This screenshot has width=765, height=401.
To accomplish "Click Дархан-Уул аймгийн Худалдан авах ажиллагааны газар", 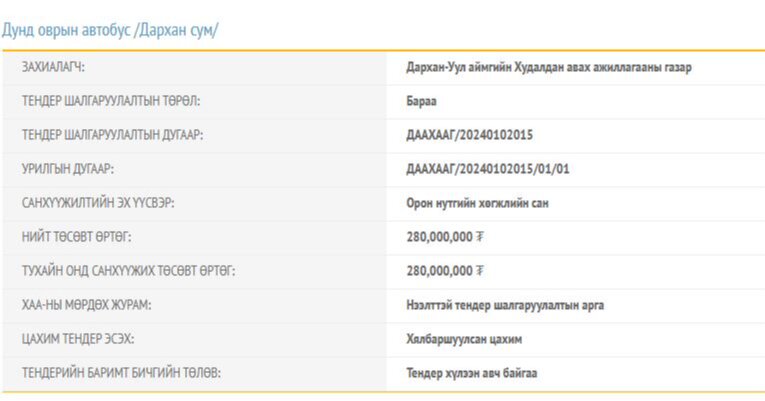I will click(549, 67).
